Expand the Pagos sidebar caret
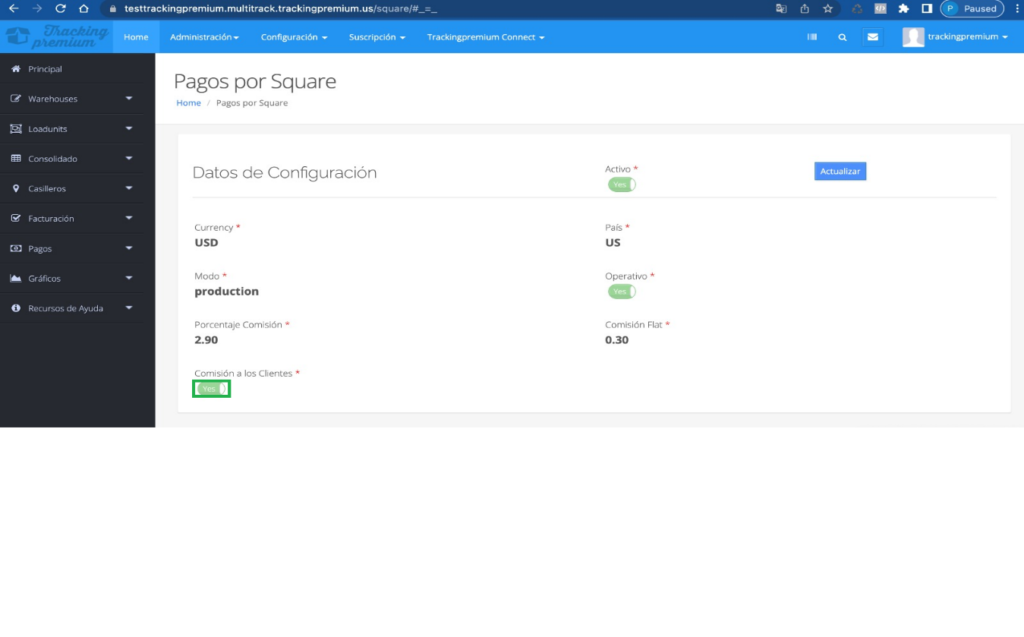 pos(129,248)
